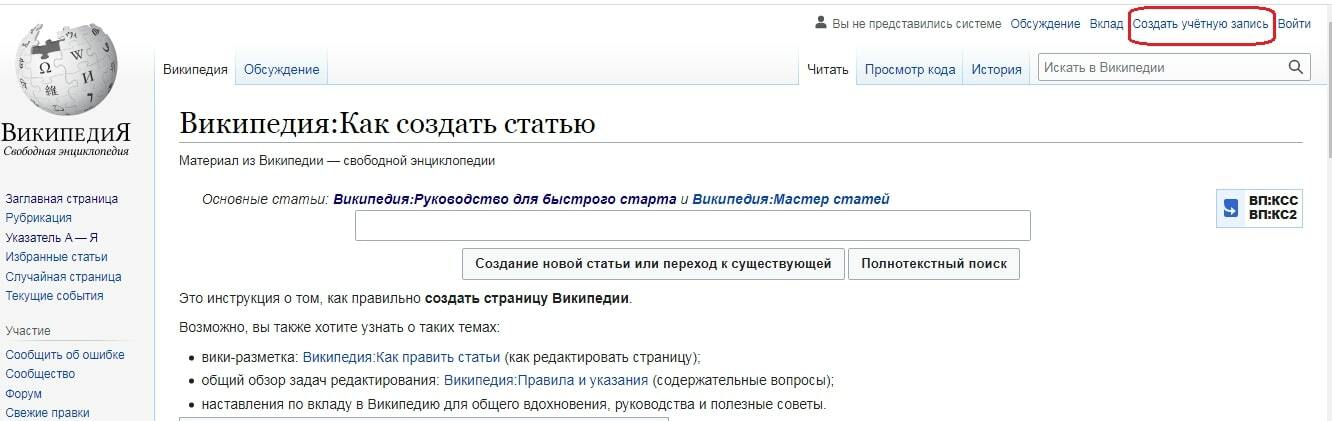Open Форум sidebar link
1332x421 pixels.
[23, 394]
